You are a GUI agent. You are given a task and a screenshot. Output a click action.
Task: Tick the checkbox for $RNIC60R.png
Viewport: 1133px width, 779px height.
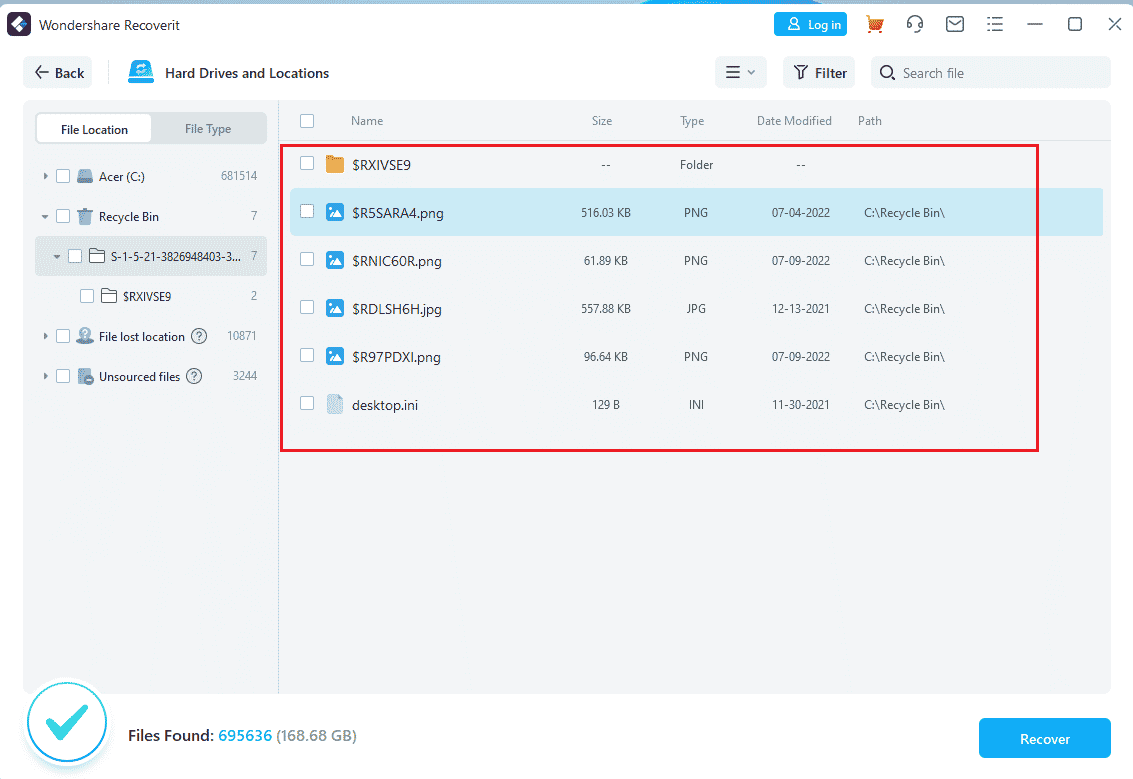[x=307, y=259]
